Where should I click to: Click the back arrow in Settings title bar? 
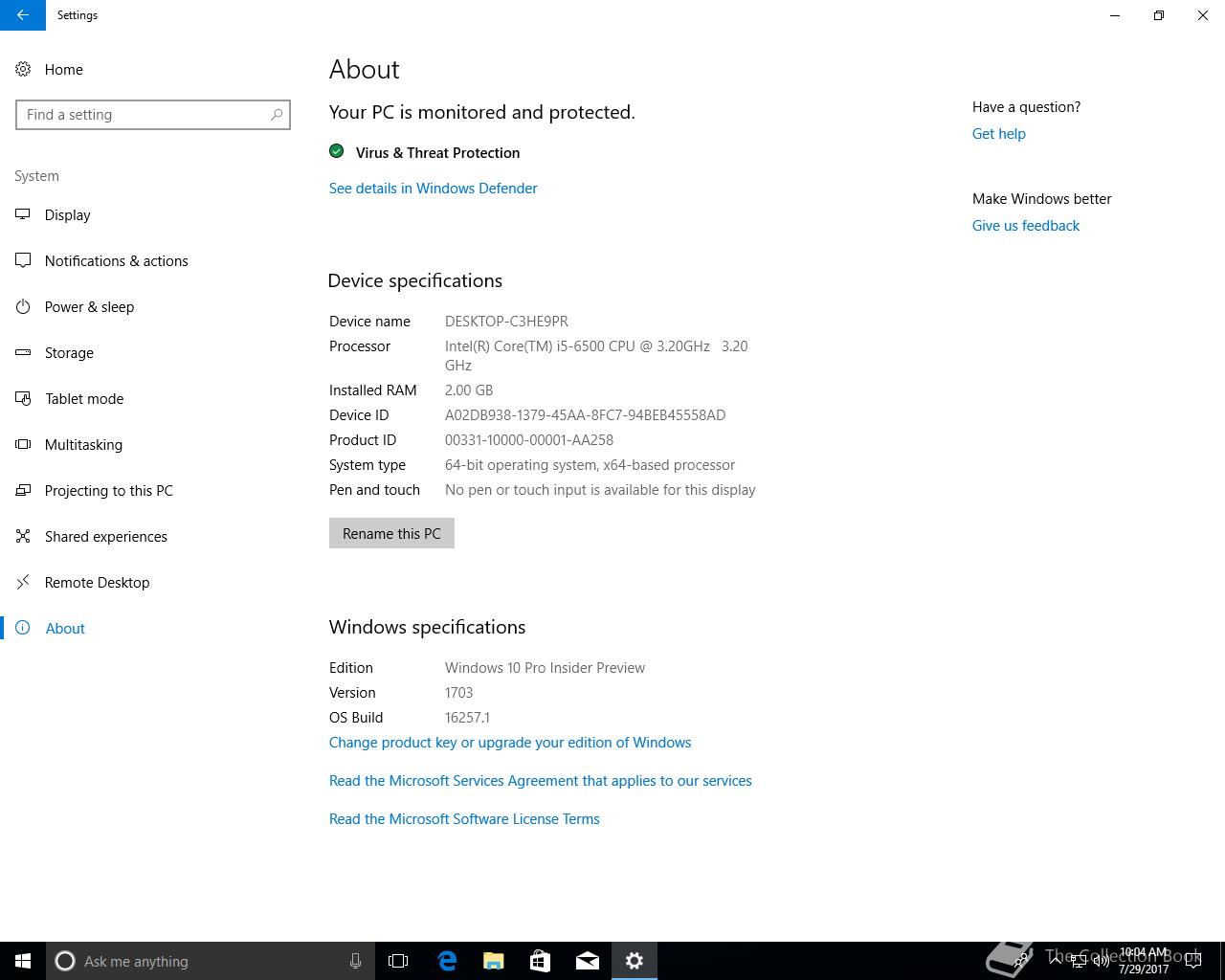point(22,15)
